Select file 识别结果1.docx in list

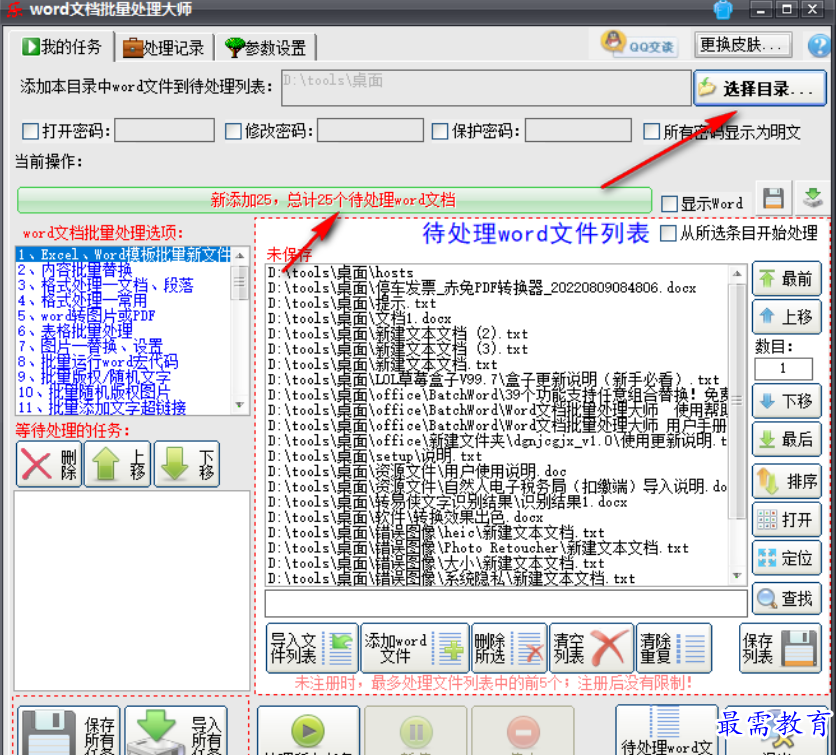coord(448,502)
